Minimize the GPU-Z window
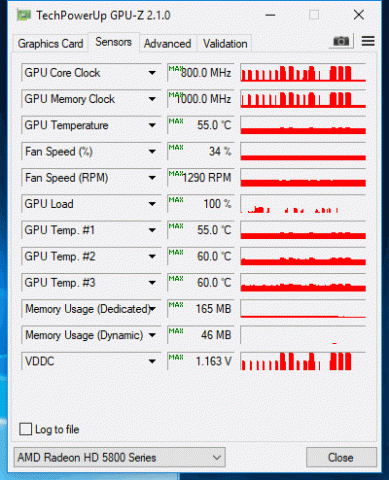The height and width of the screenshot is (480, 389). [x=270, y=15]
